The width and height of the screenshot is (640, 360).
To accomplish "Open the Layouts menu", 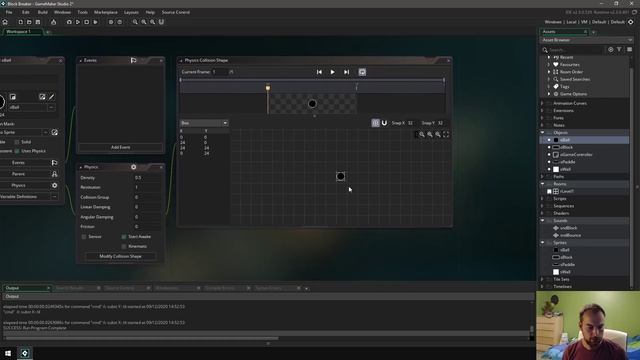I will click(x=131, y=12).
